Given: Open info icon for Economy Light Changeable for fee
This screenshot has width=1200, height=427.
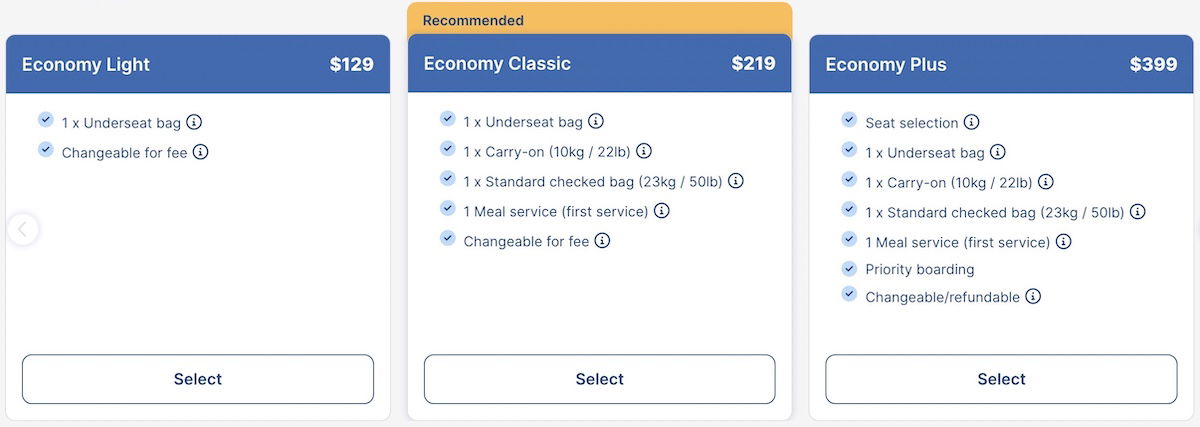Looking at the screenshot, I should [200, 152].
